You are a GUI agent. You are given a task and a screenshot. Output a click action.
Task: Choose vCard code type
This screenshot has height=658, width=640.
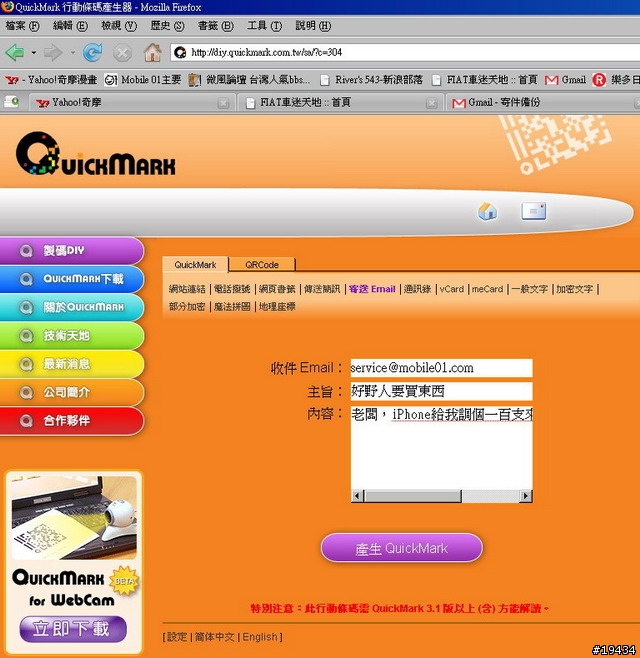click(452, 289)
